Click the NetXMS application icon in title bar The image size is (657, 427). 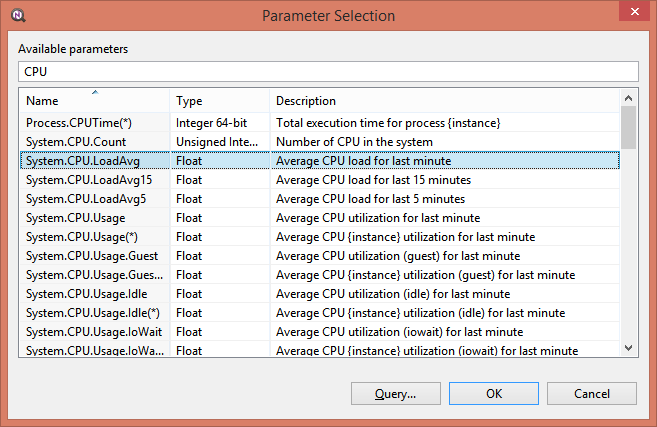pyautogui.click(x=18, y=16)
